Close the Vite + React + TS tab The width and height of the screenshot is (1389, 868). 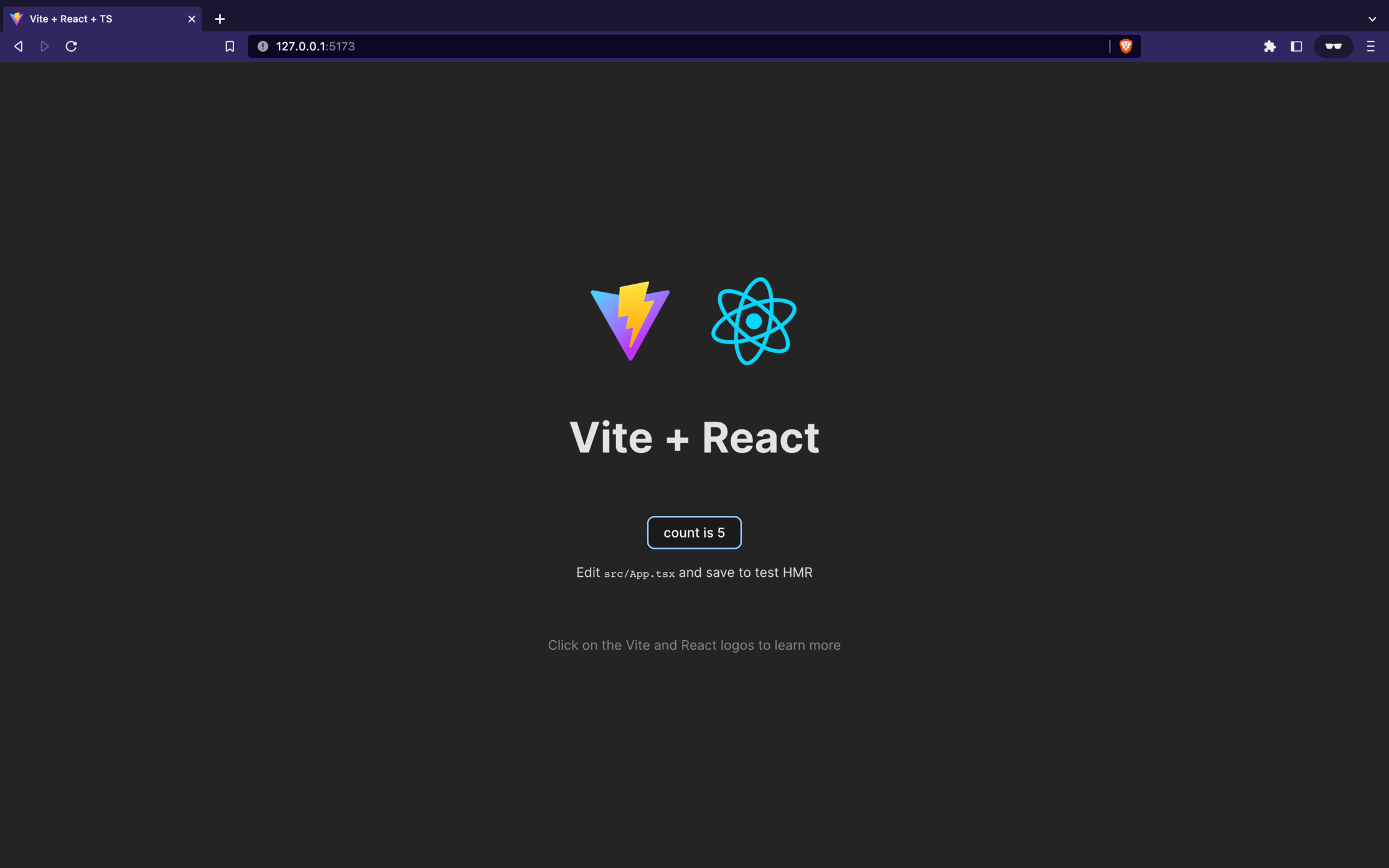click(x=192, y=19)
